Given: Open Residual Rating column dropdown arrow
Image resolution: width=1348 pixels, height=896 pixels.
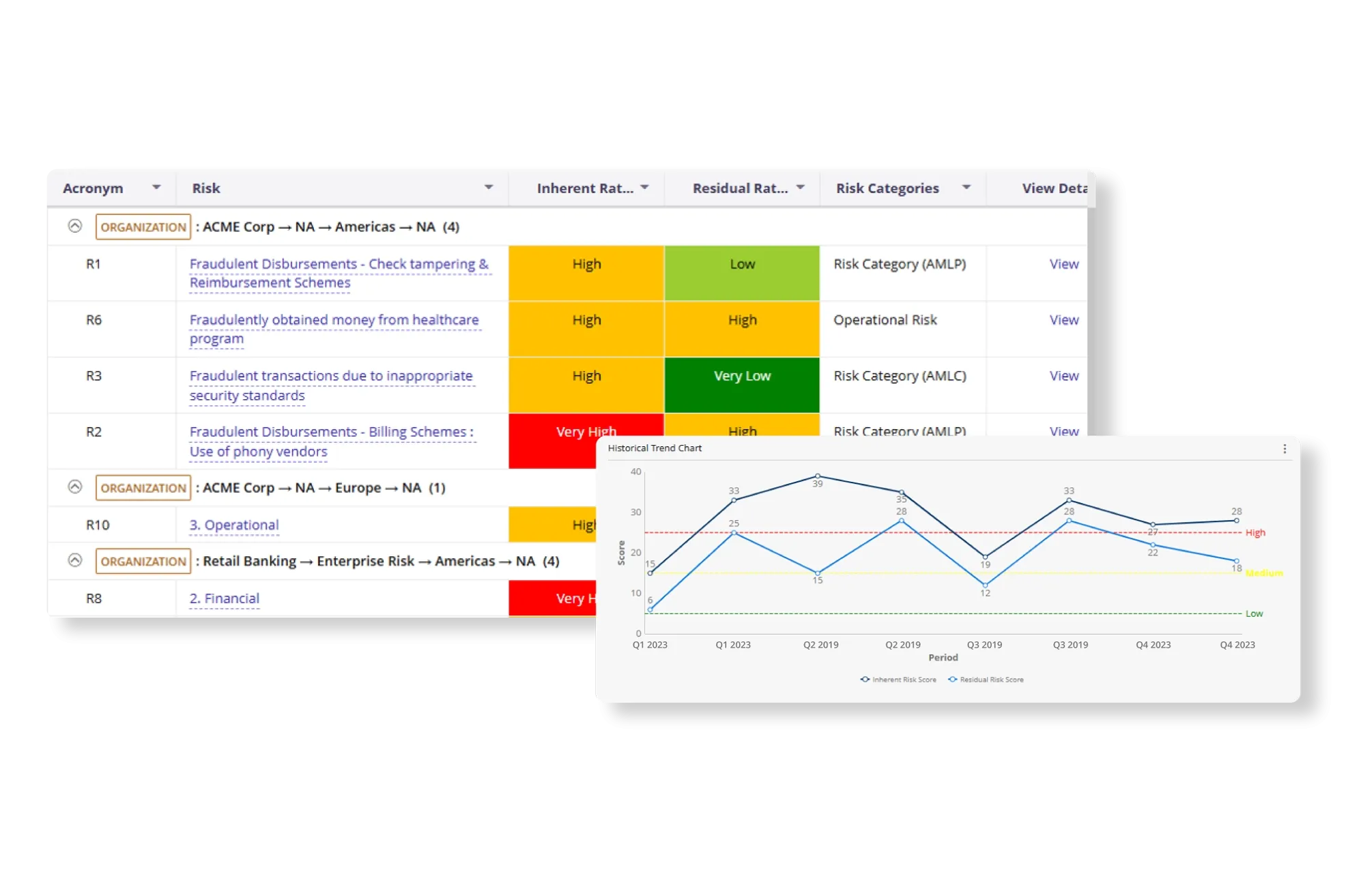Looking at the screenshot, I should click(x=801, y=188).
